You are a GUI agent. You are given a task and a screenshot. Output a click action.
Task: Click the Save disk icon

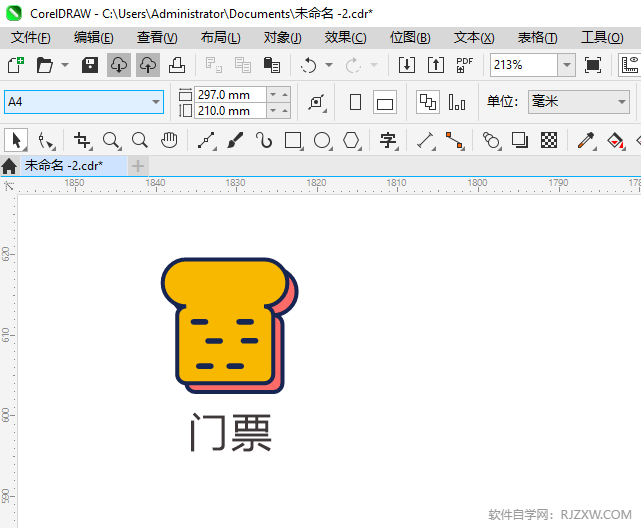click(x=90, y=65)
